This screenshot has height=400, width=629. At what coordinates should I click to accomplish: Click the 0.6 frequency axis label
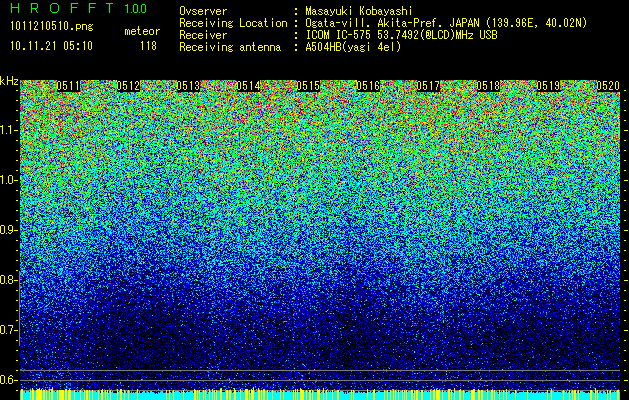(8, 380)
